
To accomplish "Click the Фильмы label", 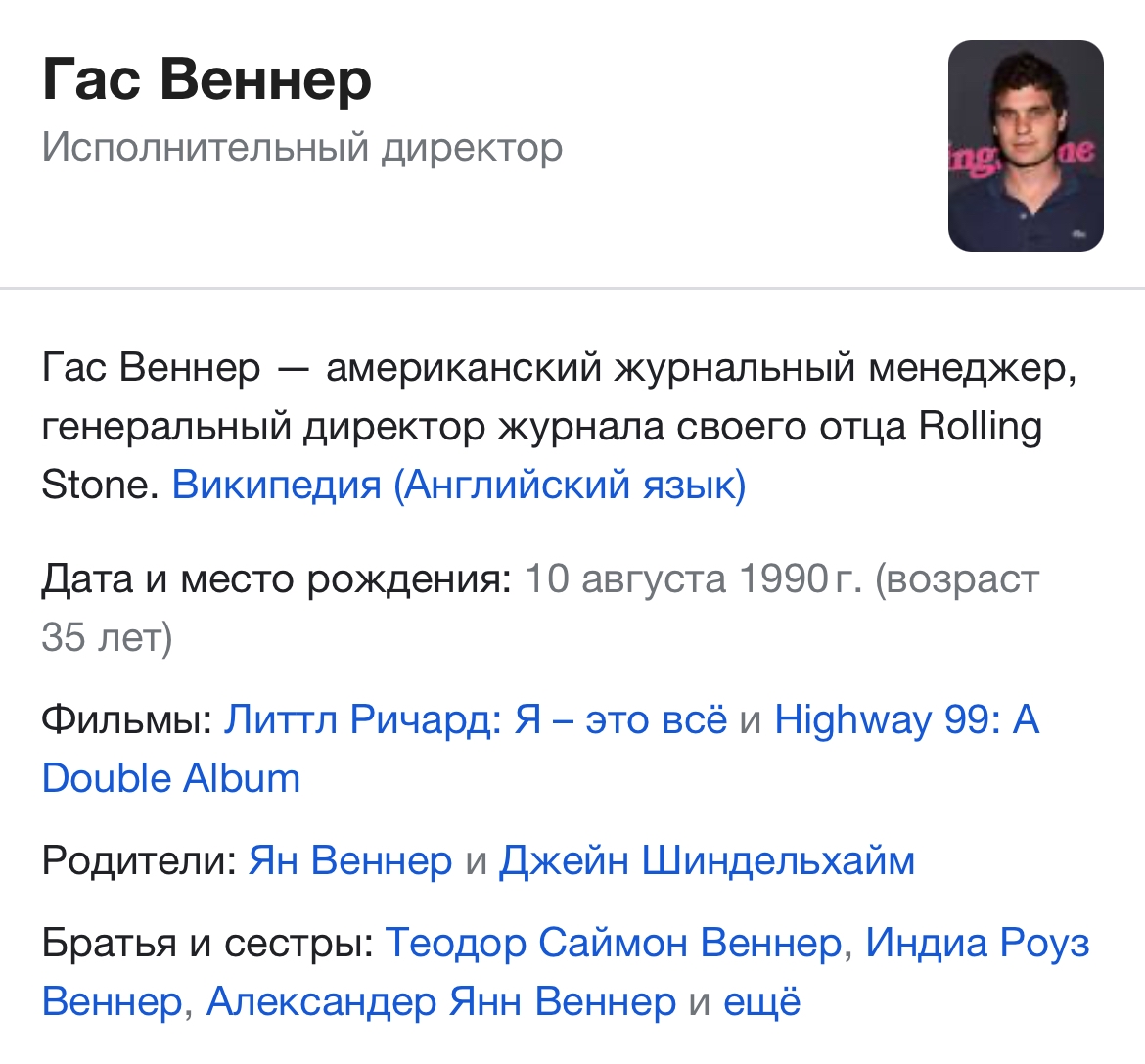I will pyautogui.click(x=126, y=720).
